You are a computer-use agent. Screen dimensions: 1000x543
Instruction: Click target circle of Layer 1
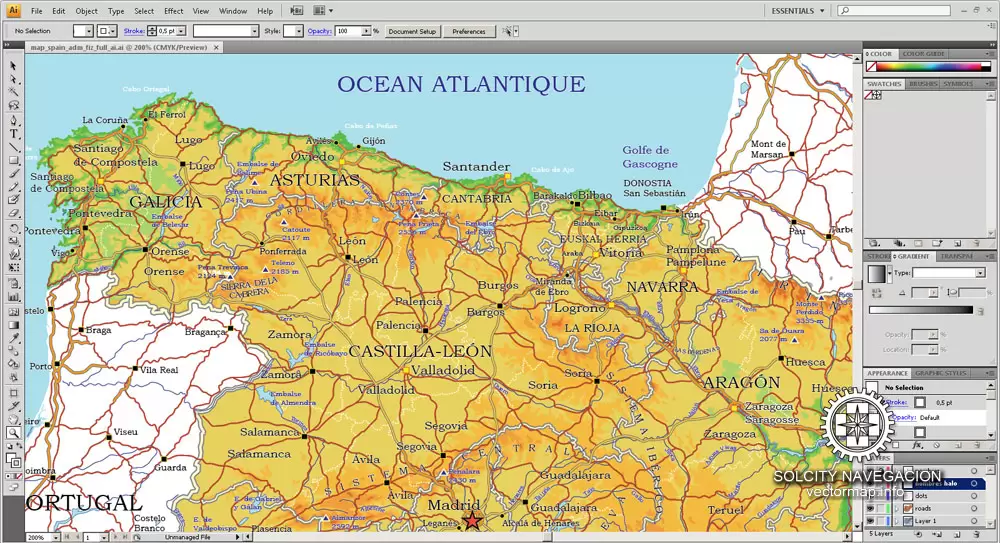974,521
